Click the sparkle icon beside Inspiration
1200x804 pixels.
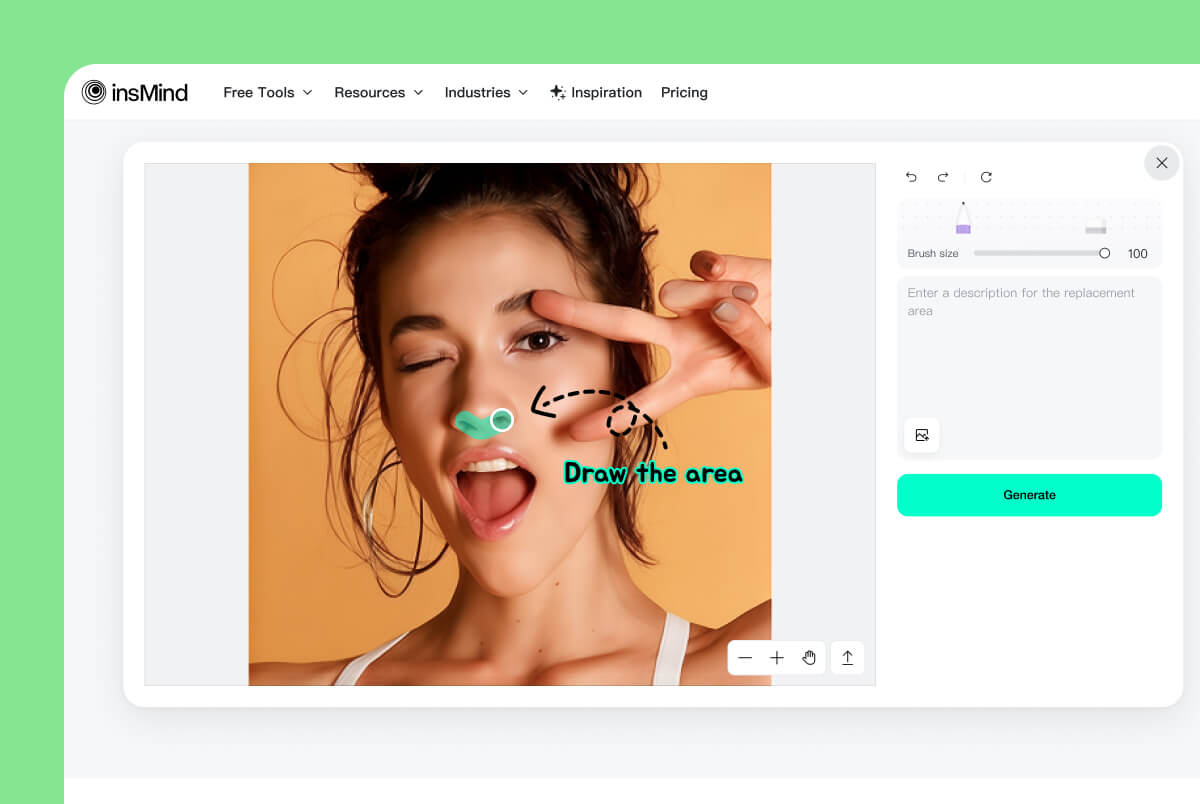click(x=557, y=92)
